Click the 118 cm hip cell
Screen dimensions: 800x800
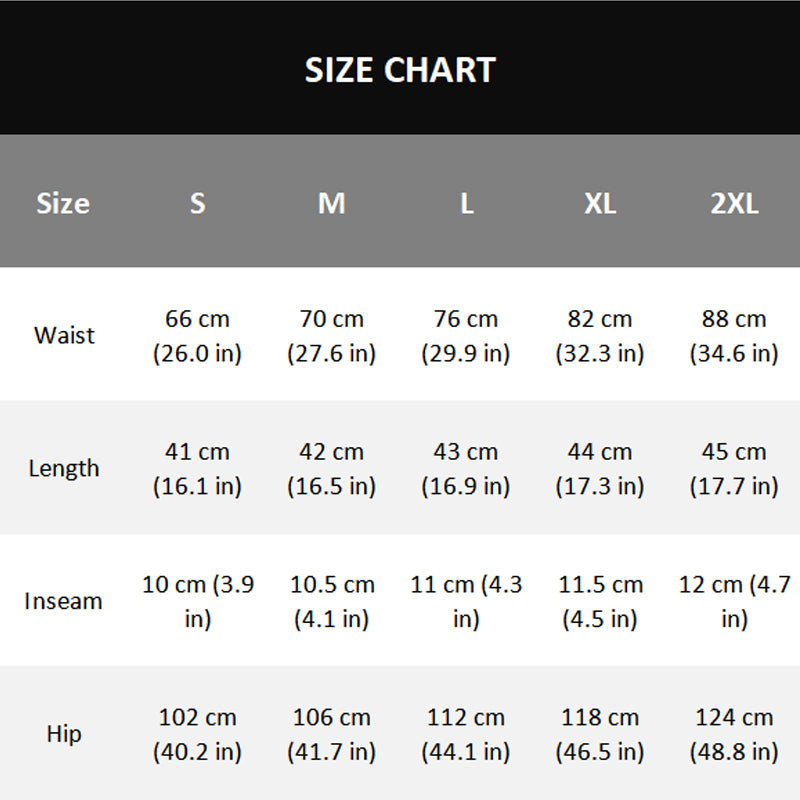click(x=600, y=734)
